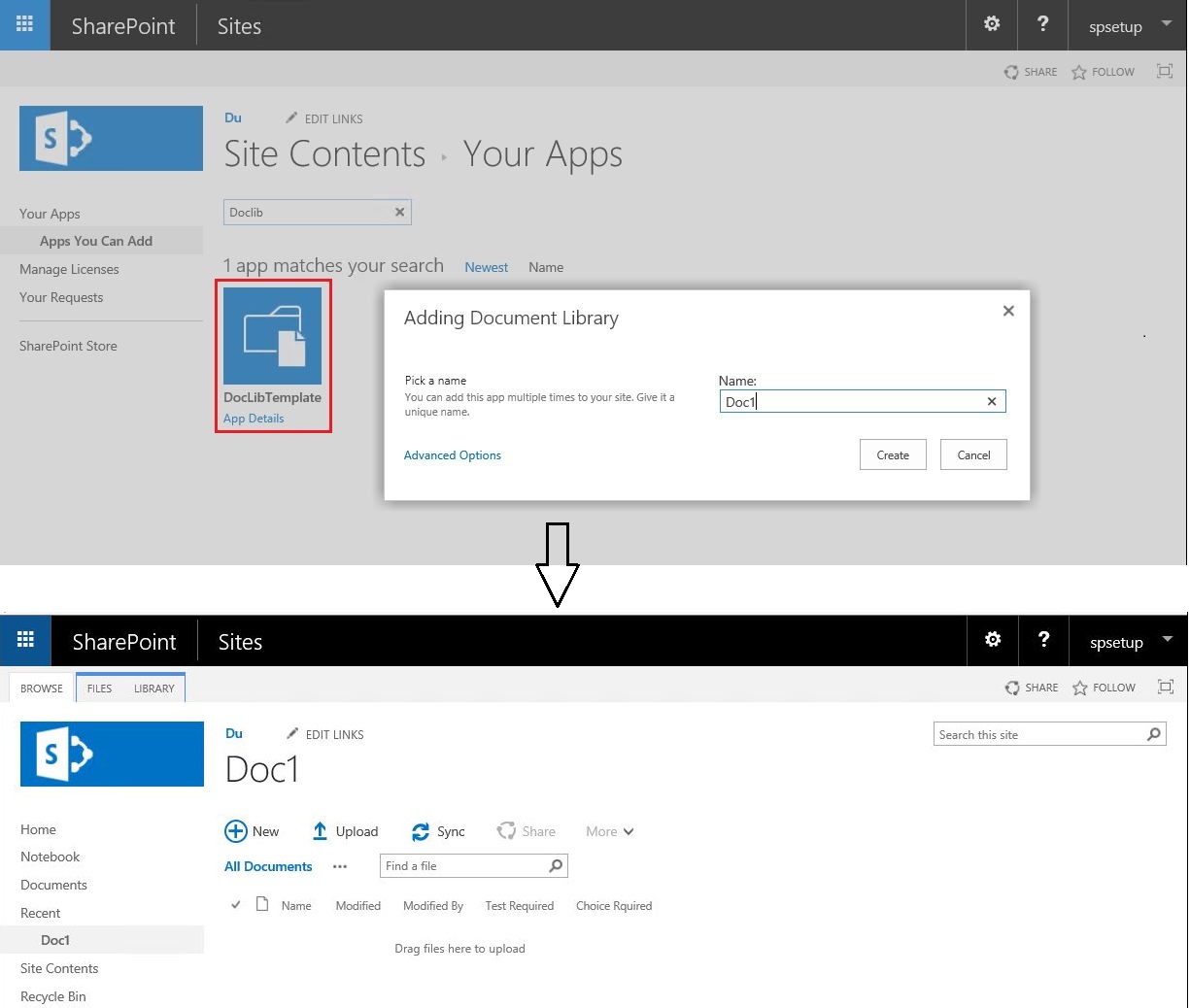This screenshot has height=1008, width=1190.
Task: Open Your Requests
Action: click(61, 297)
